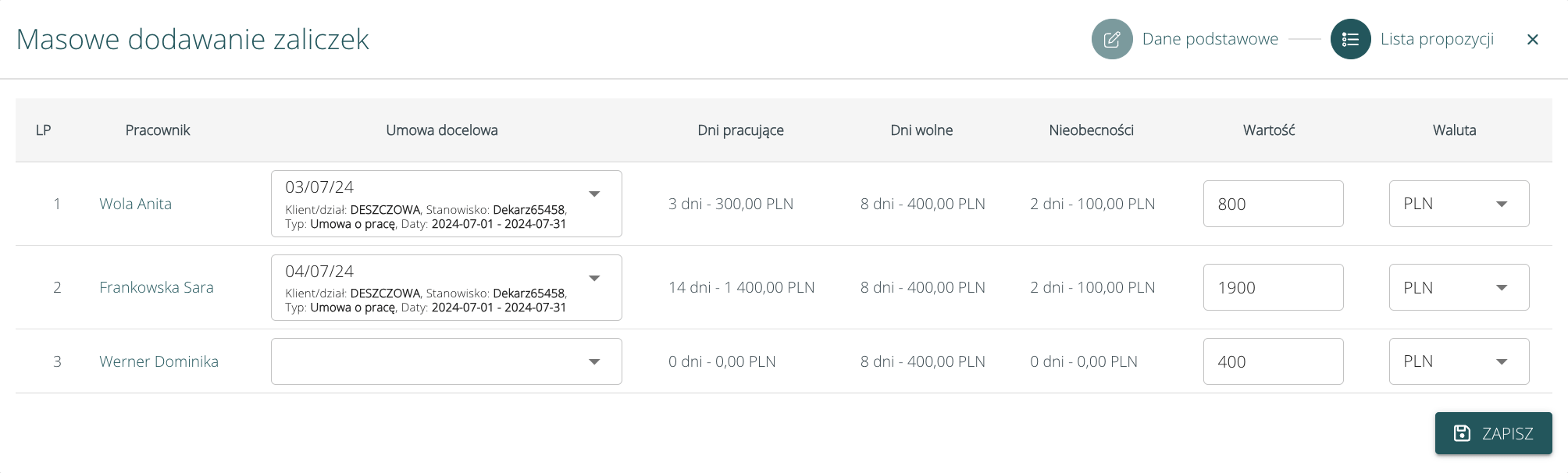Click the Pracownik column header
This screenshot has width=1568, height=473.
tap(158, 130)
